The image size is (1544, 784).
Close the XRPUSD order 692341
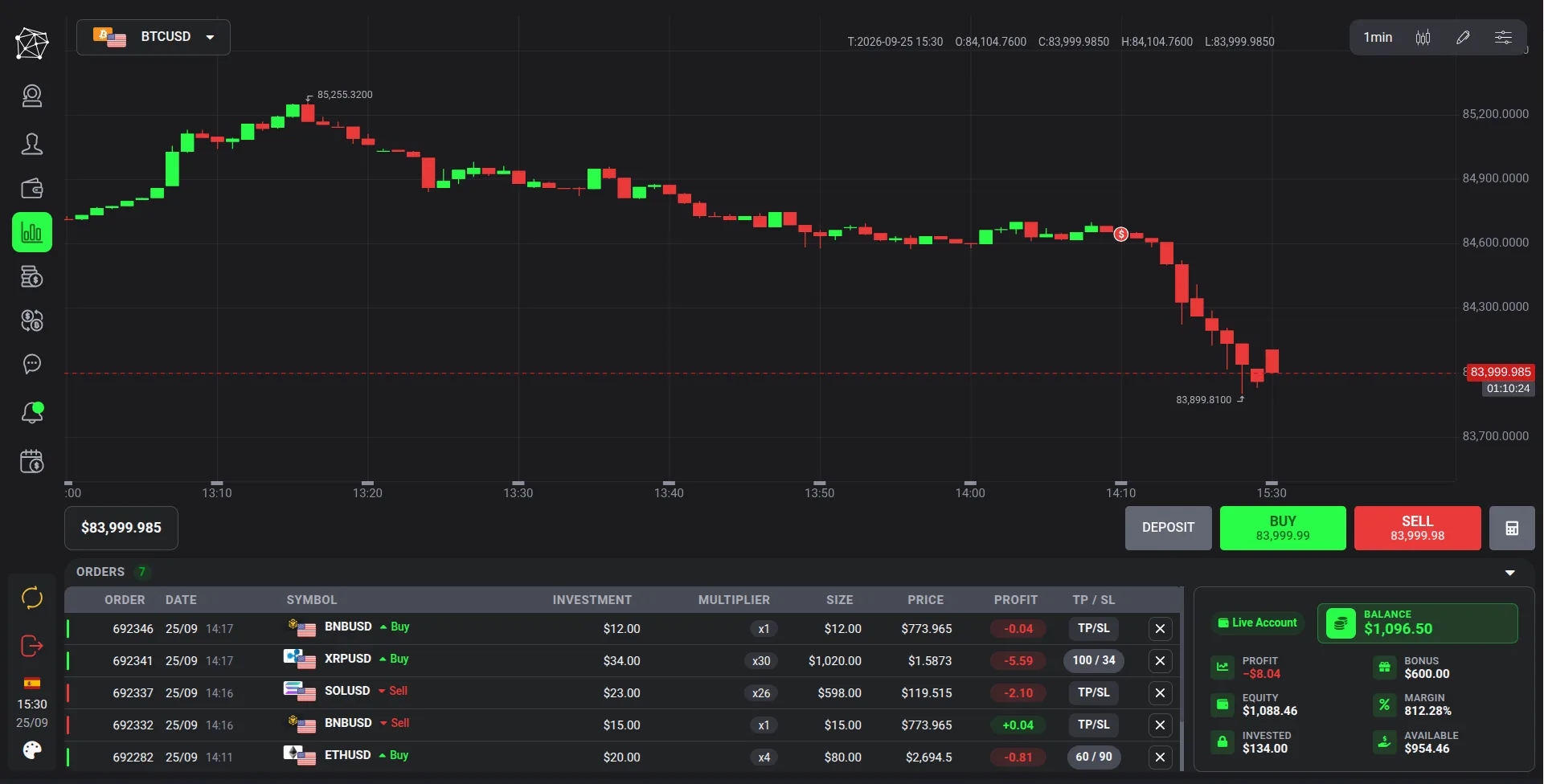pos(1160,661)
